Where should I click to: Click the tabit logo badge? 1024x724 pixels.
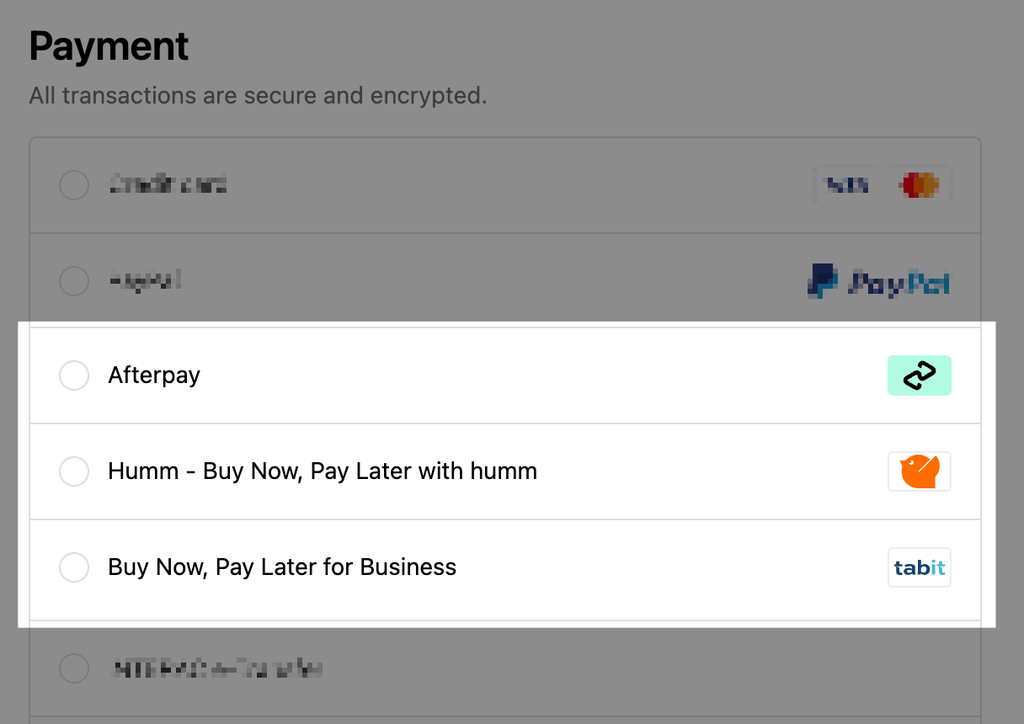919,567
